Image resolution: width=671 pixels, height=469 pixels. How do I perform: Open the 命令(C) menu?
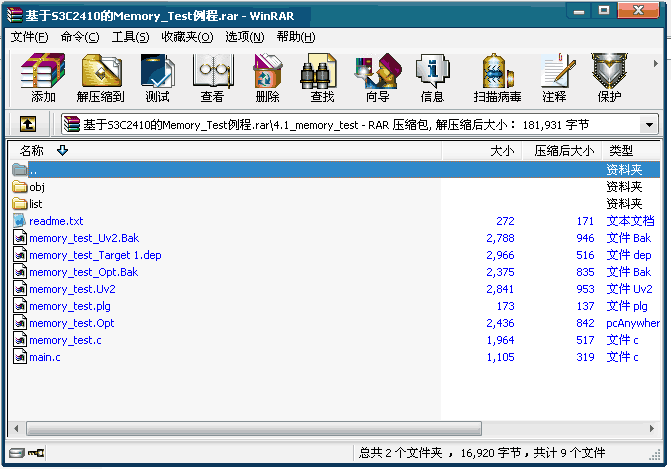coord(80,37)
